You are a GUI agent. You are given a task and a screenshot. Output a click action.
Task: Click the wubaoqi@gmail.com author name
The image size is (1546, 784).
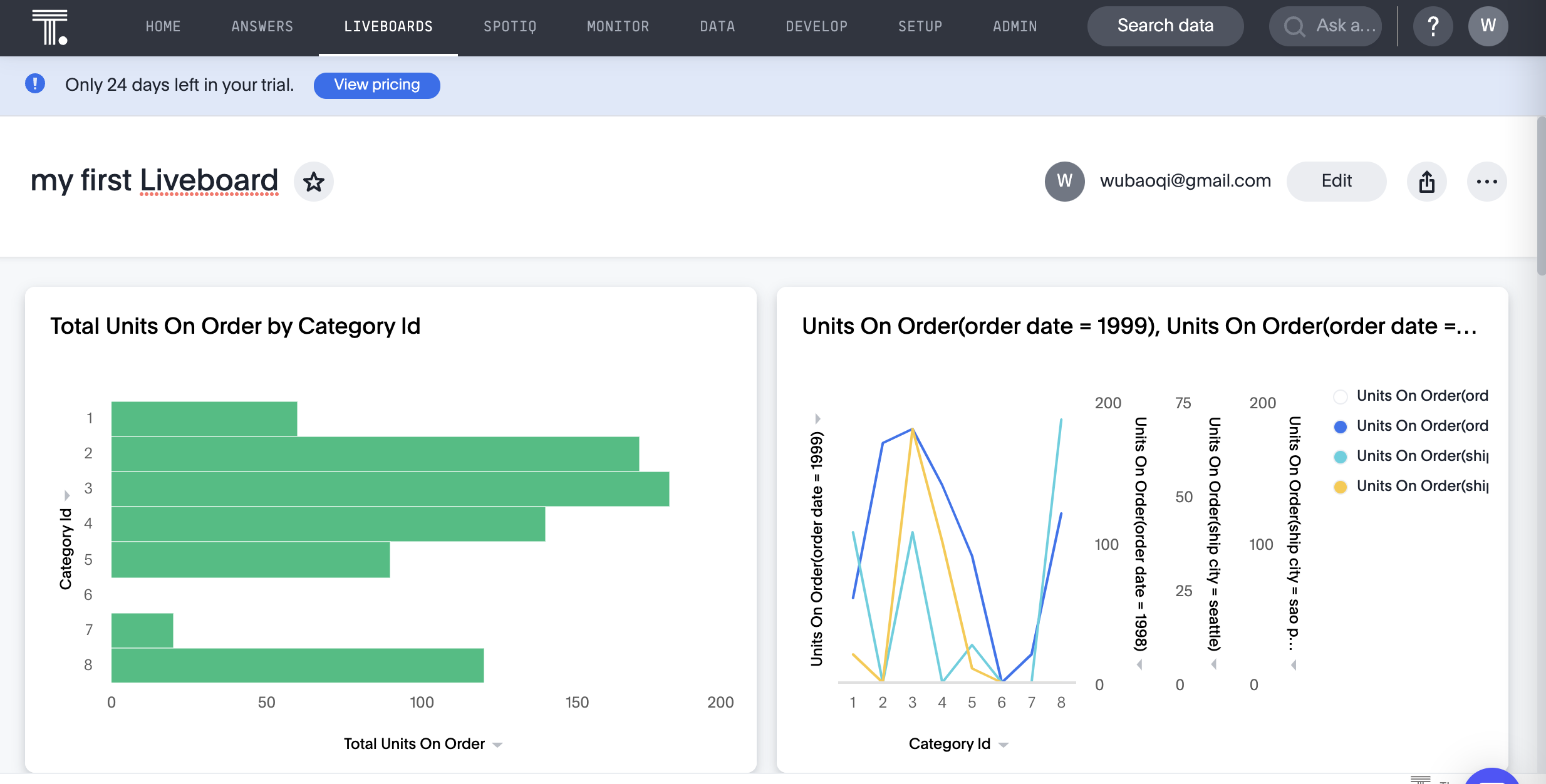[x=1185, y=181]
